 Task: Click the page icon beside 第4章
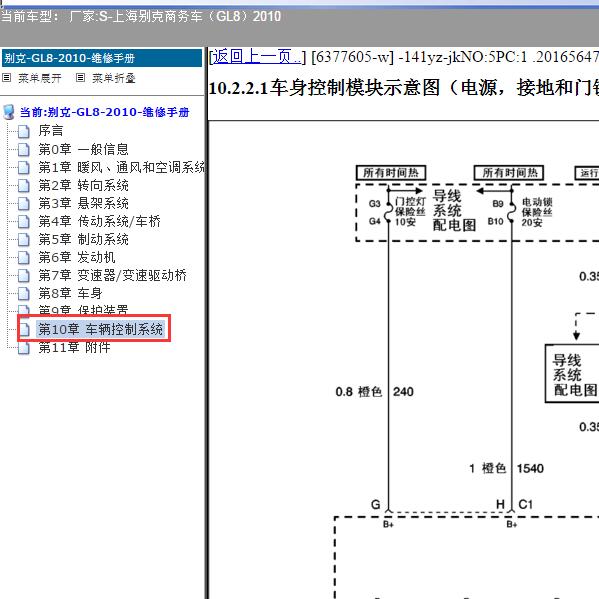[24, 222]
